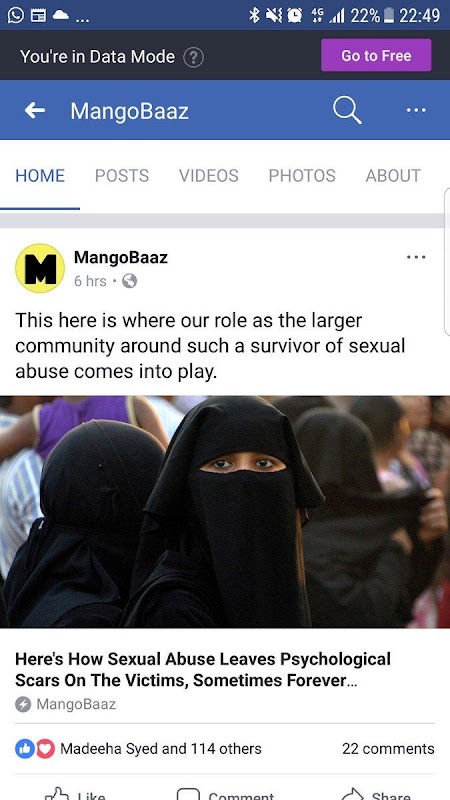The width and height of the screenshot is (450, 800).
Task: Open the MangoBaaz post author name
Action: pyautogui.click(x=120, y=257)
